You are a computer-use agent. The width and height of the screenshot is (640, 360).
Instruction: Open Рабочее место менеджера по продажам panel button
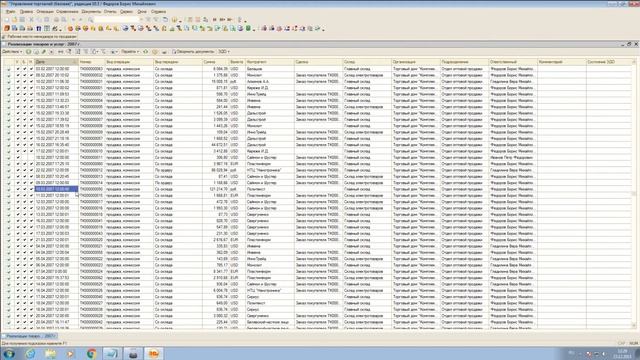pos(40,37)
